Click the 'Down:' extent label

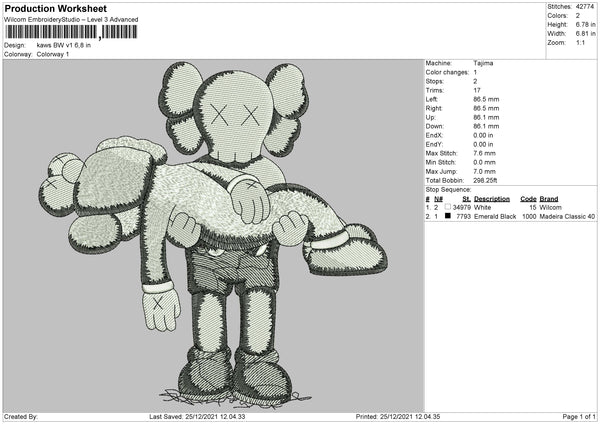pos(434,126)
